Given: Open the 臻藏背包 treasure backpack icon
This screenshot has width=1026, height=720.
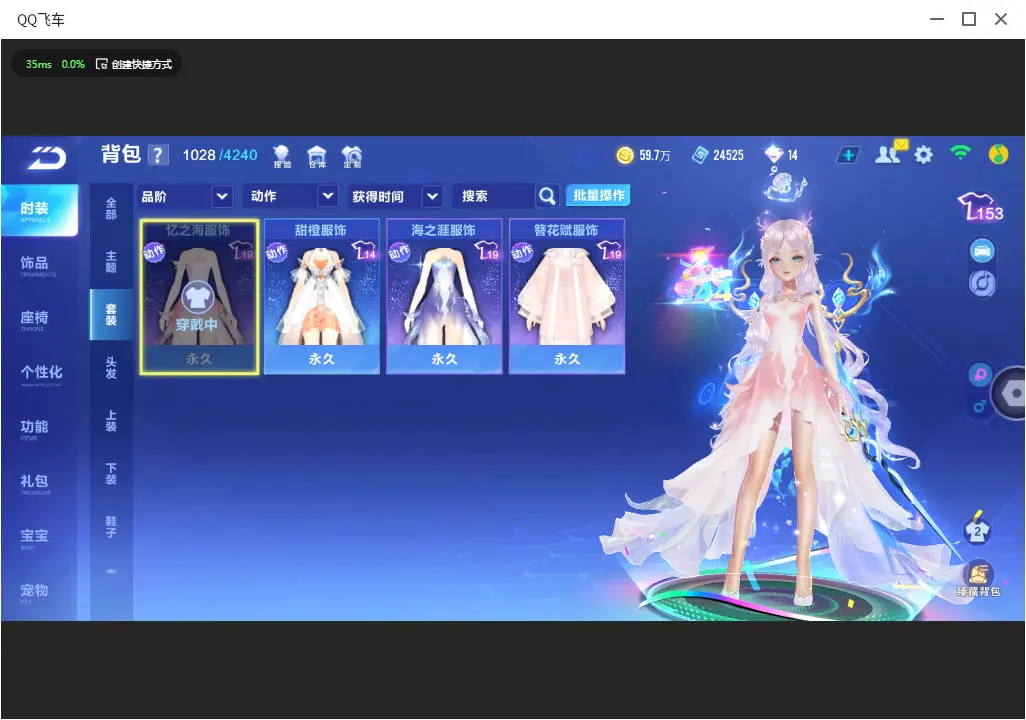Looking at the screenshot, I should pos(978,579).
